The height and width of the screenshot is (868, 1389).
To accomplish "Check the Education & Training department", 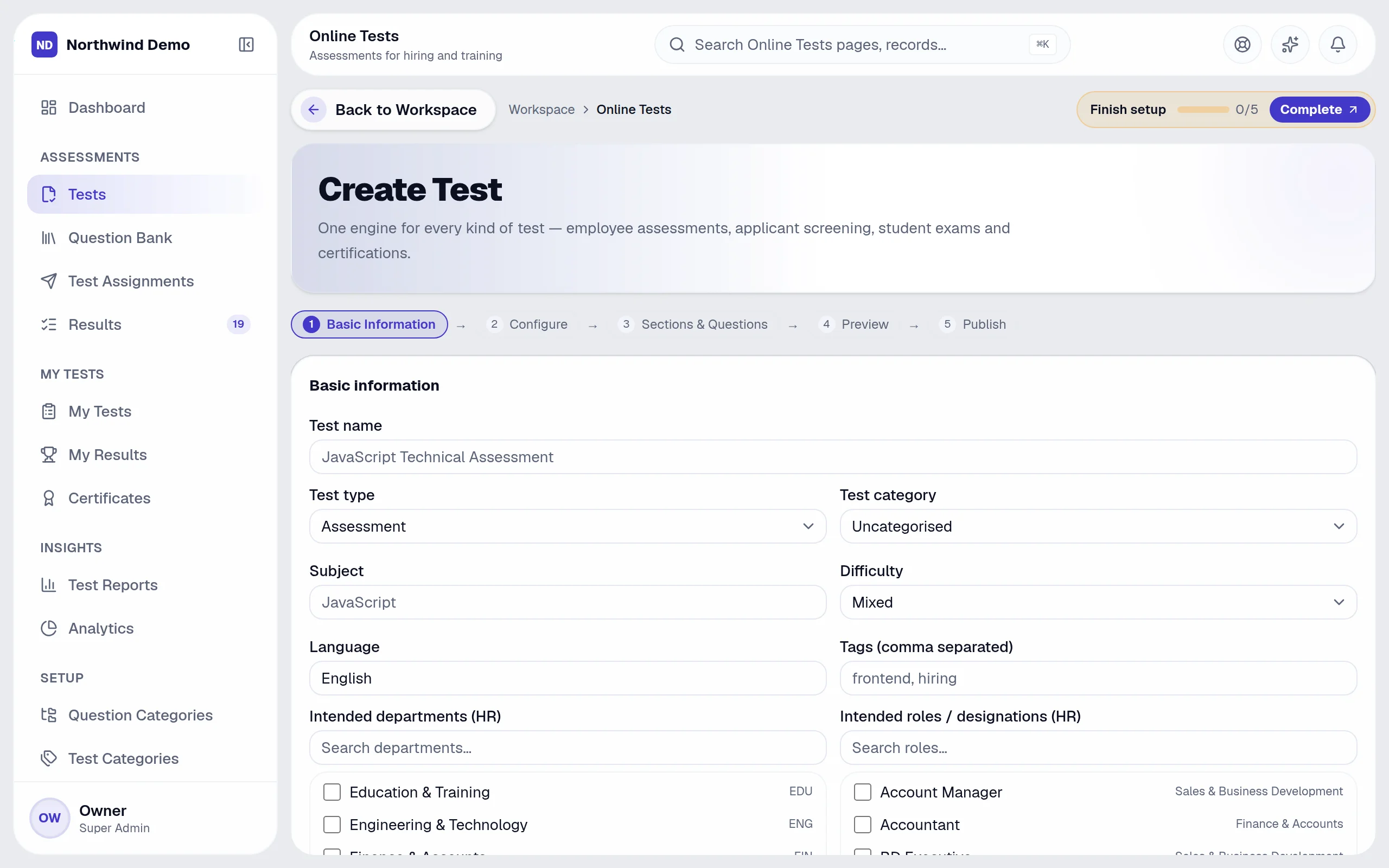I will coord(332,792).
